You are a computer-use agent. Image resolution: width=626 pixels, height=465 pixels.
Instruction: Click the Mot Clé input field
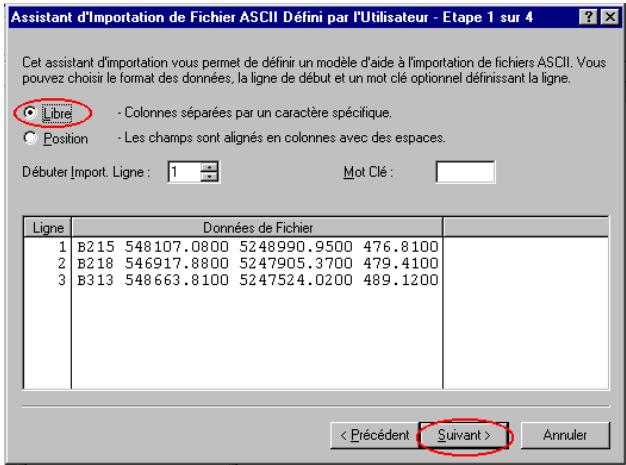click(466, 172)
